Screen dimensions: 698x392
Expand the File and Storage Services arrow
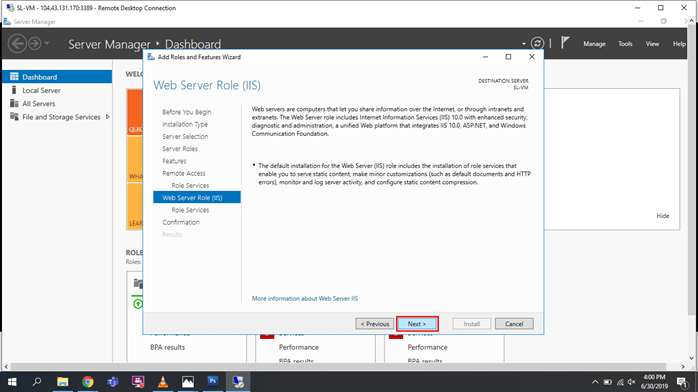coord(107,117)
